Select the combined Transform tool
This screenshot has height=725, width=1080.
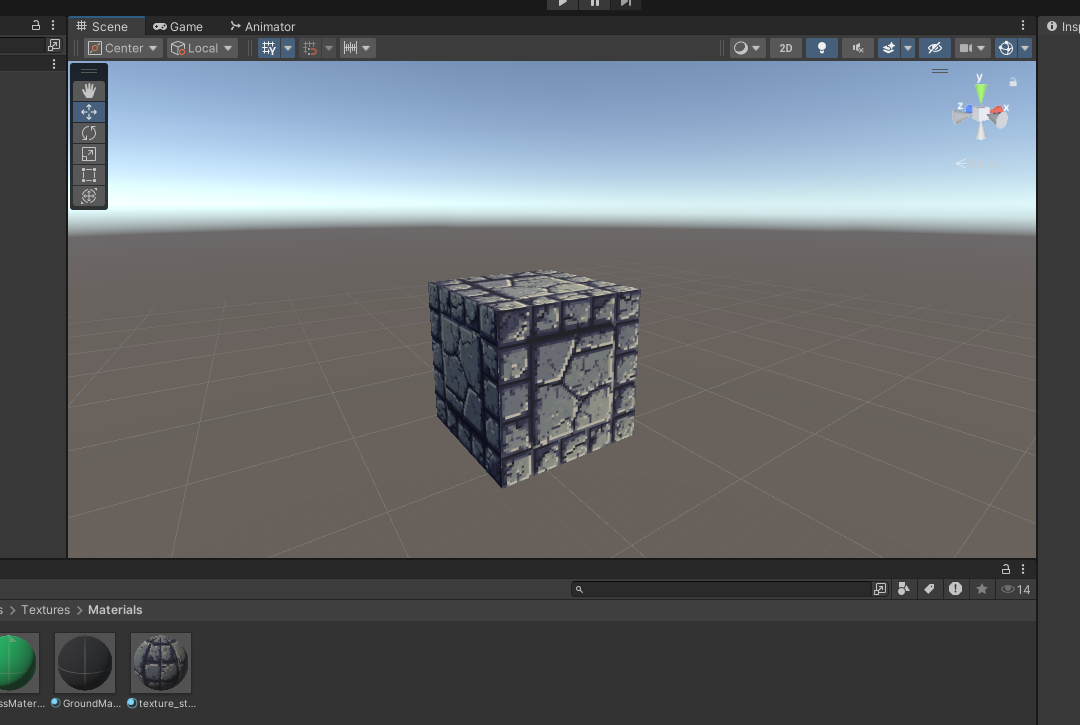click(x=89, y=196)
